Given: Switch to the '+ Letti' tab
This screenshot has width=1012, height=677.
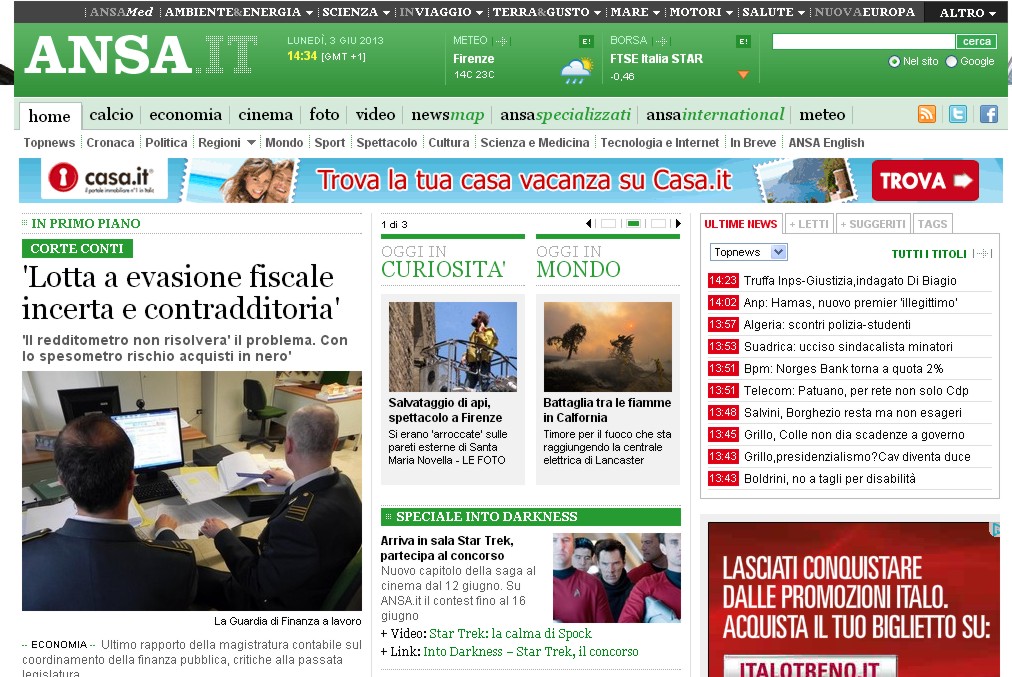Looking at the screenshot, I should [x=808, y=224].
